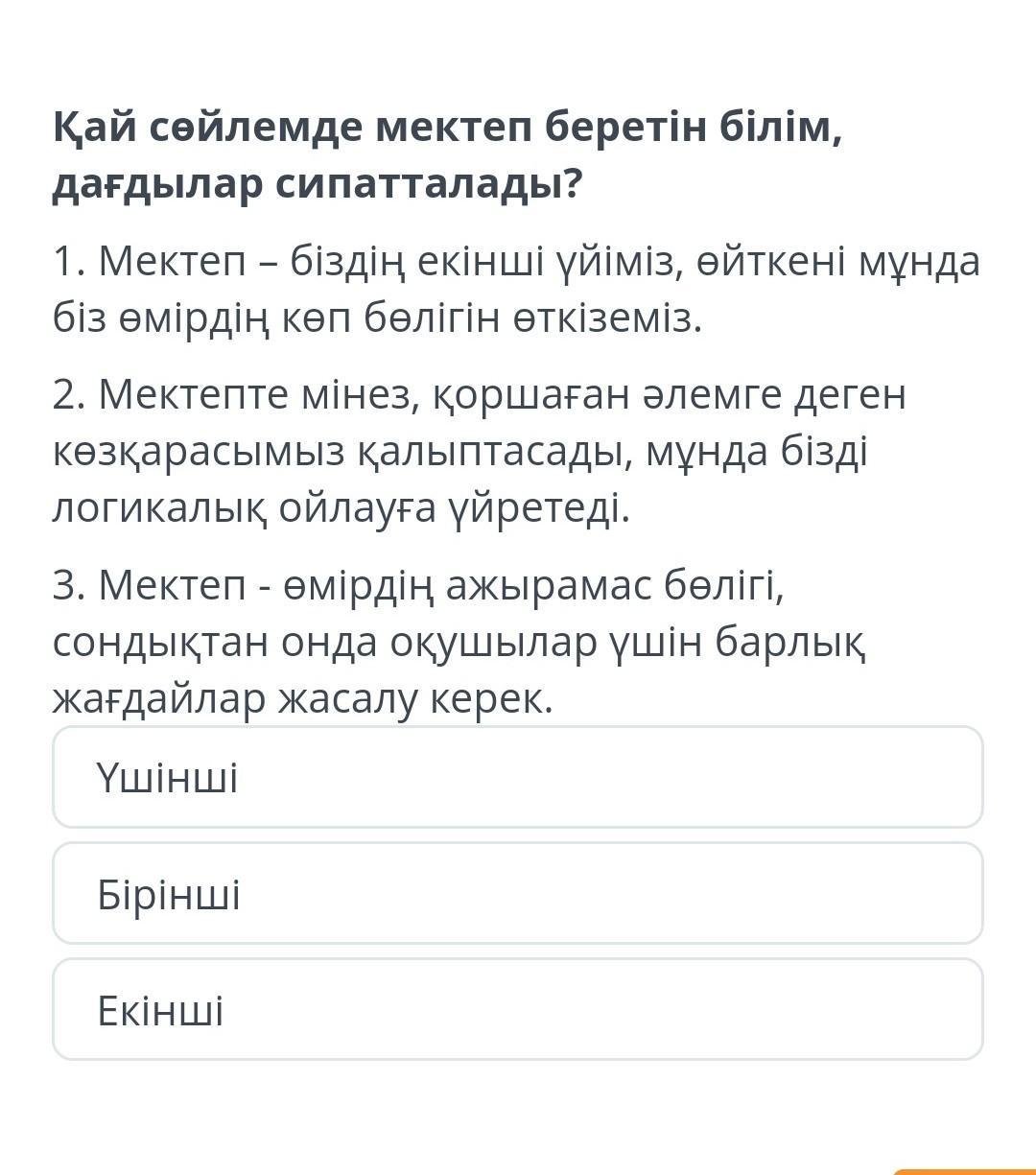The image size is (1036, 1175).
Task: Click sentence 1 starting 'Мектеп – біздің екінші'
Action: point(516,289)
